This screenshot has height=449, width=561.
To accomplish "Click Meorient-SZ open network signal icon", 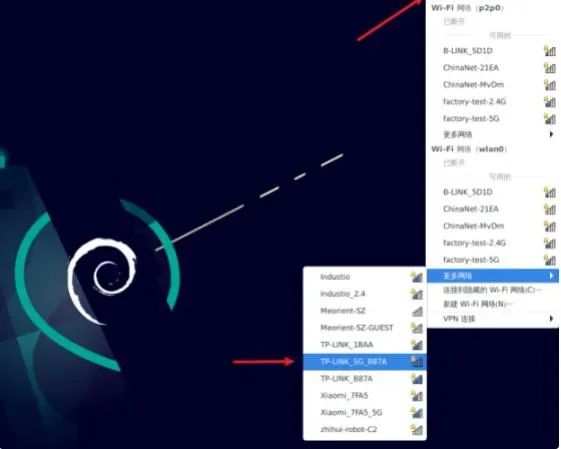I will (417, 311).
